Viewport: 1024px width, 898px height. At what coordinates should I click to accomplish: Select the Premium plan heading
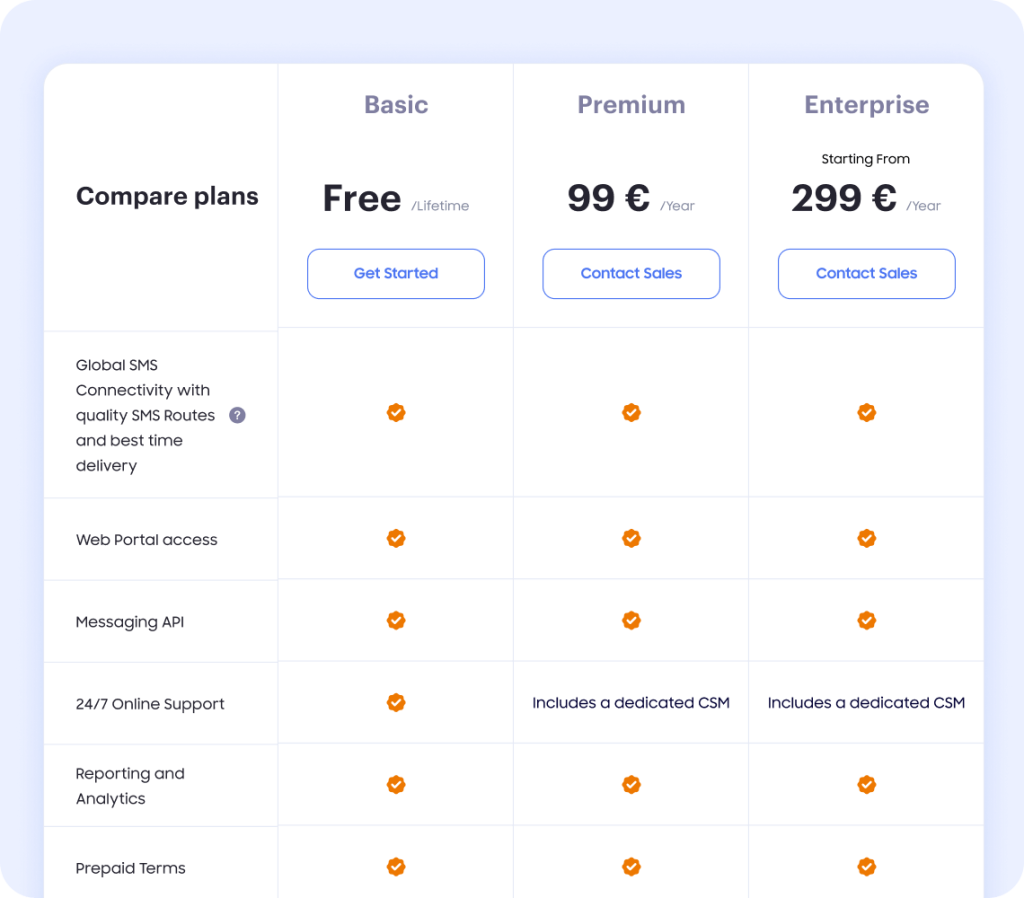click(631, 105)
